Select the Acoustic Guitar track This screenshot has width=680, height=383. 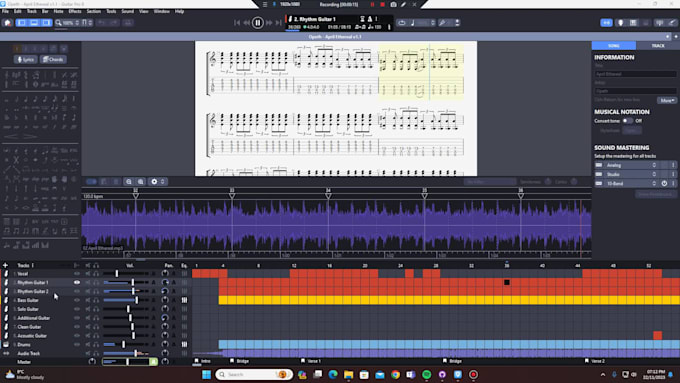click(x=32, y=336)
